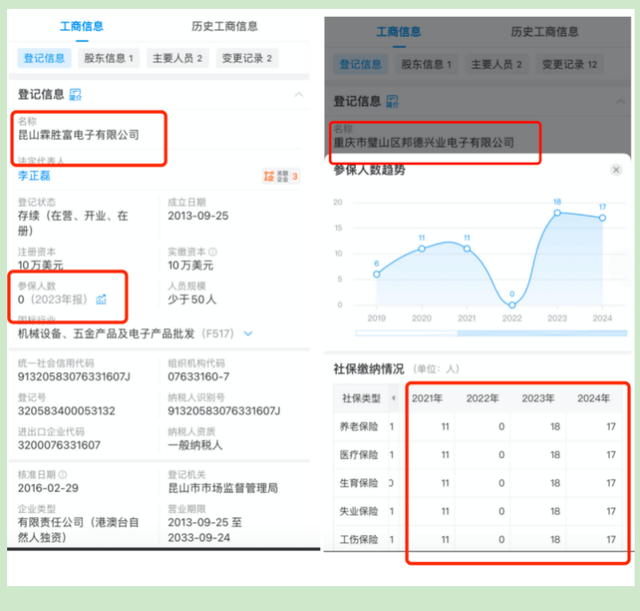Click import-export code 3200076331607
Viewport: 640px width, 611px height.
tap(59, 445)
